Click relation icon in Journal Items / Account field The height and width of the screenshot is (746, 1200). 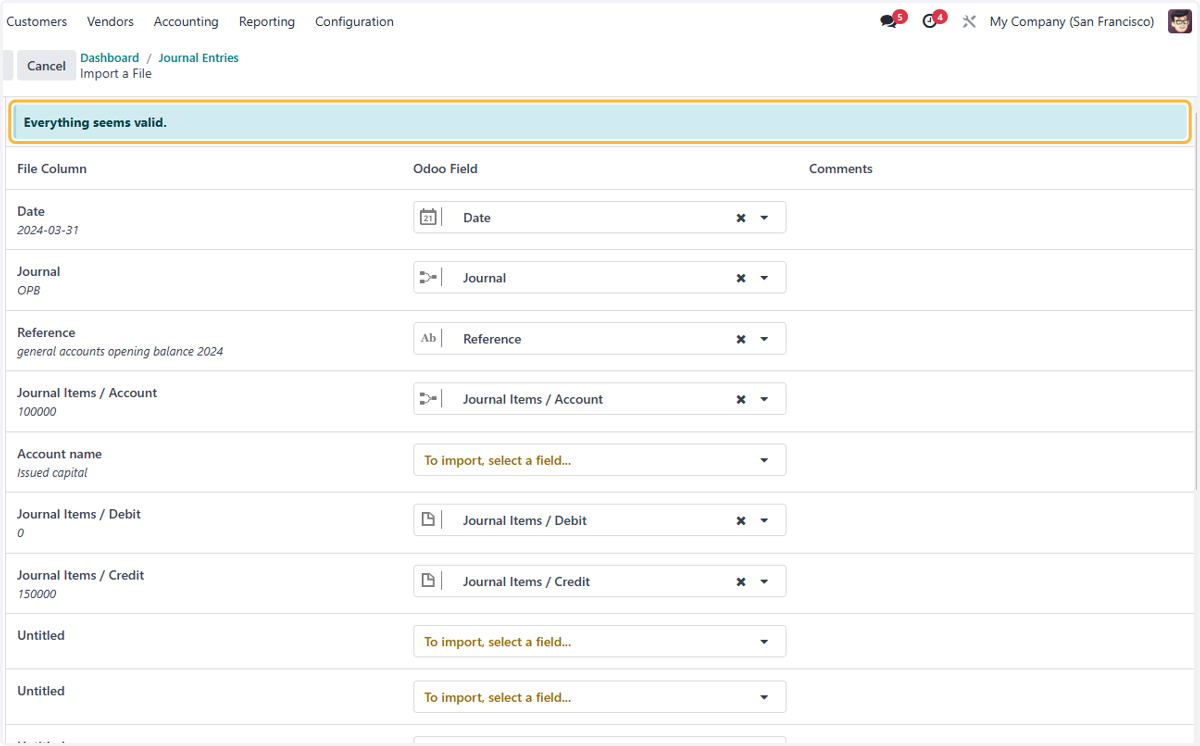428,399
